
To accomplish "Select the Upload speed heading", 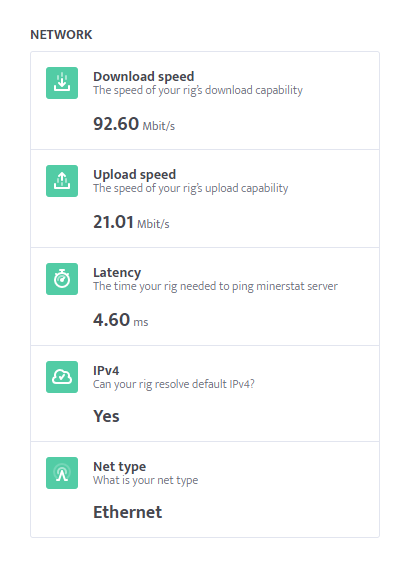I will click(135, 175).
